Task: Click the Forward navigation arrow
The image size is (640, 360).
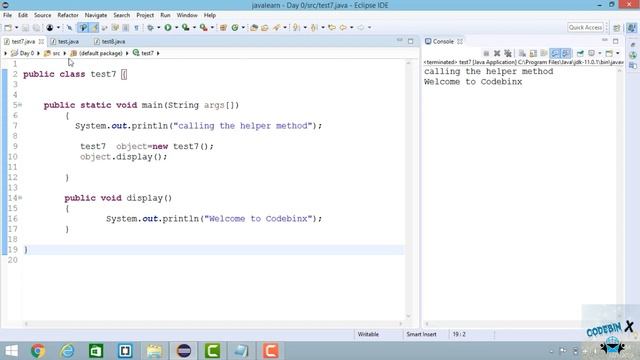Action: pyautogui.click(x=361, y=27)
